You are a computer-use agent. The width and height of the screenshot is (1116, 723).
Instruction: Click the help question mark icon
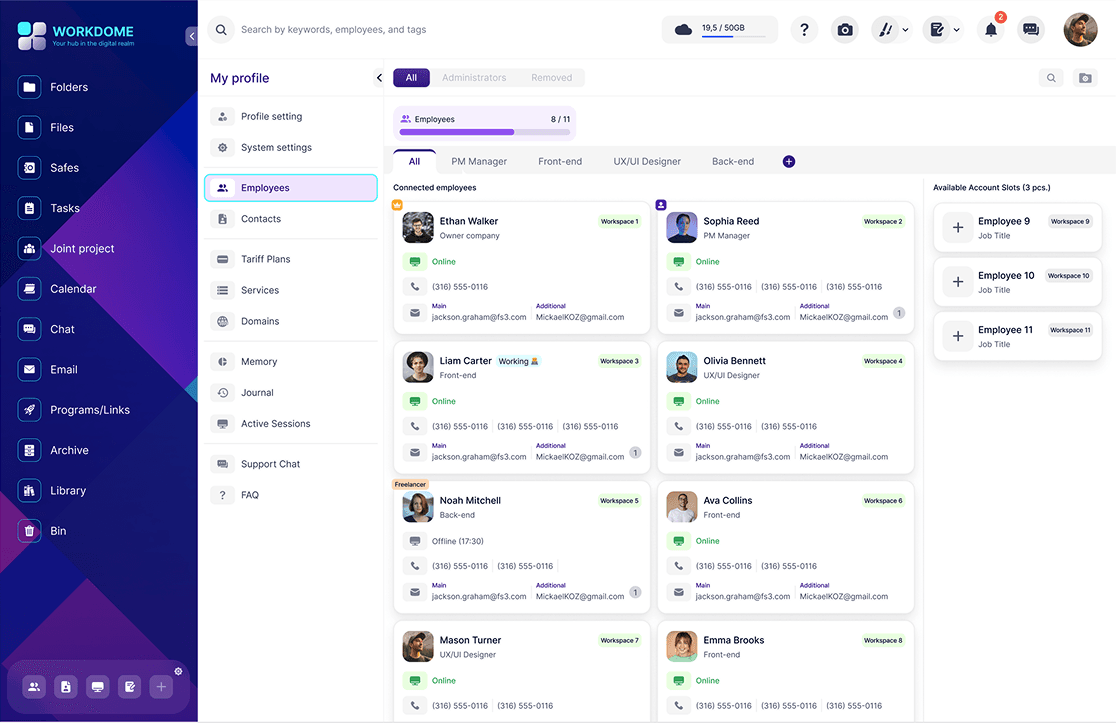tap(804, 30)
